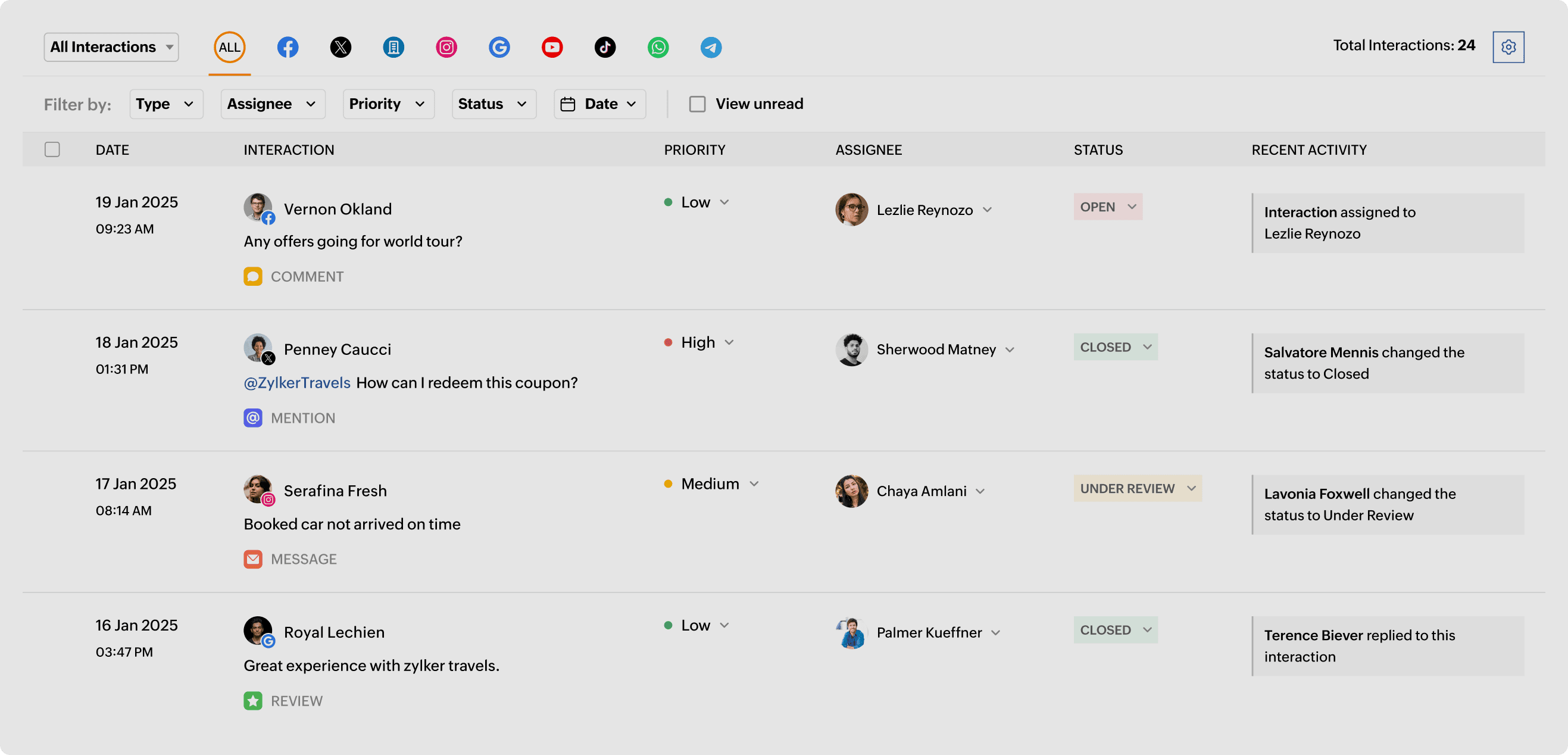Open the Assignee filter dropdown
1568x755 pixels.
coord(272,104)
